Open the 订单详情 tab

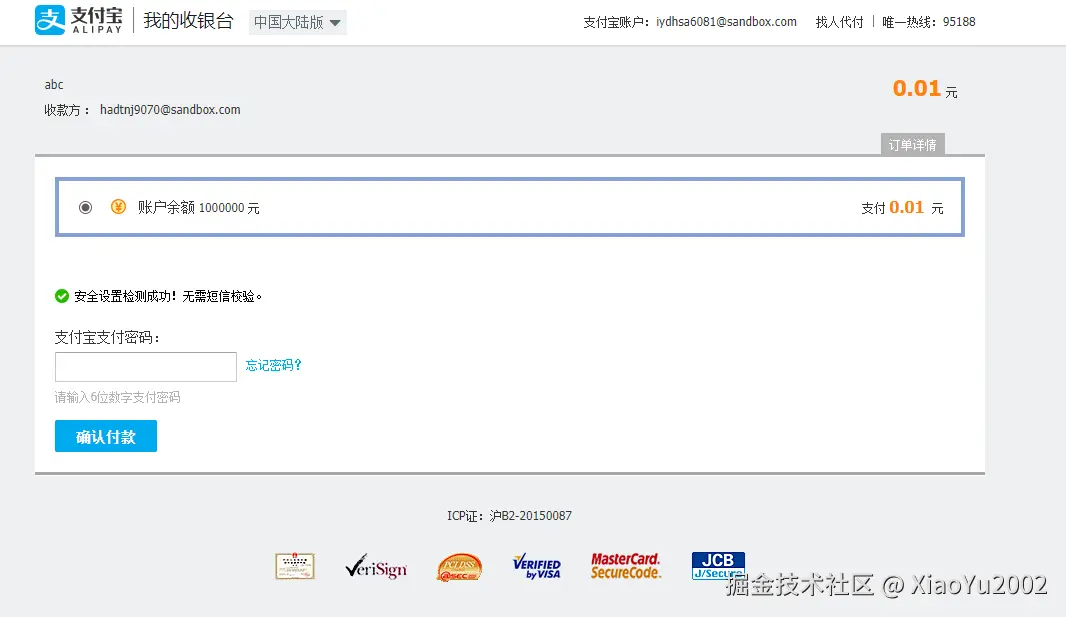pyautogui.click(x=912, y=144)
